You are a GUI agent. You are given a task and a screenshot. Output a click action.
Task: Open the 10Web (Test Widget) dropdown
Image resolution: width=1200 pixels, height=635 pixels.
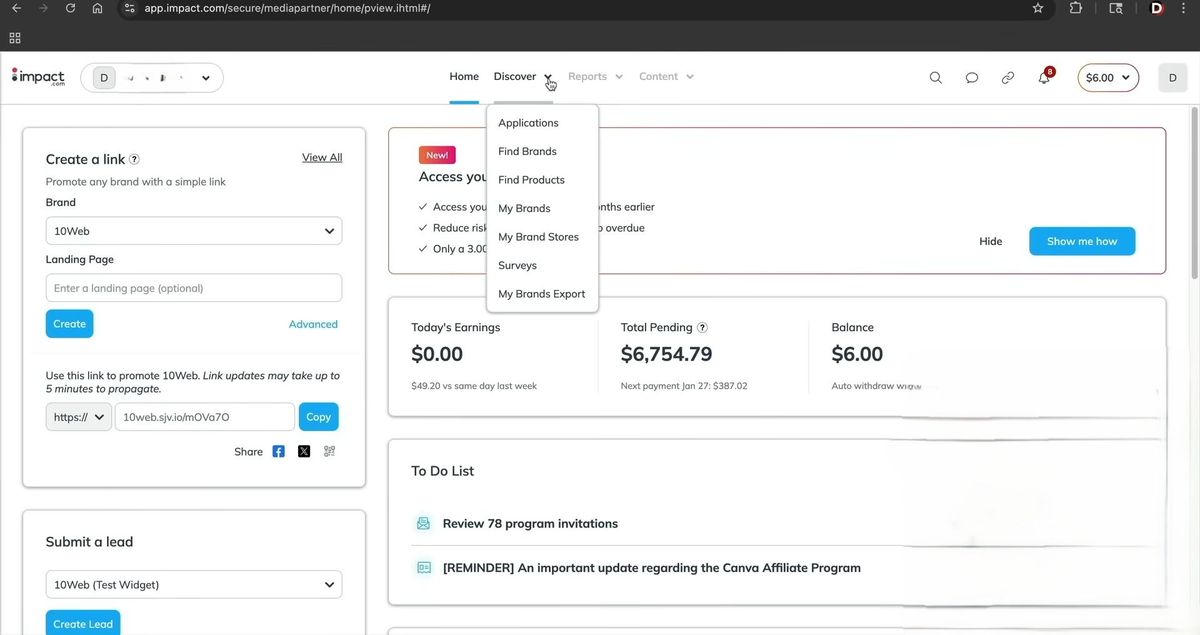click(x=194, y=585)
